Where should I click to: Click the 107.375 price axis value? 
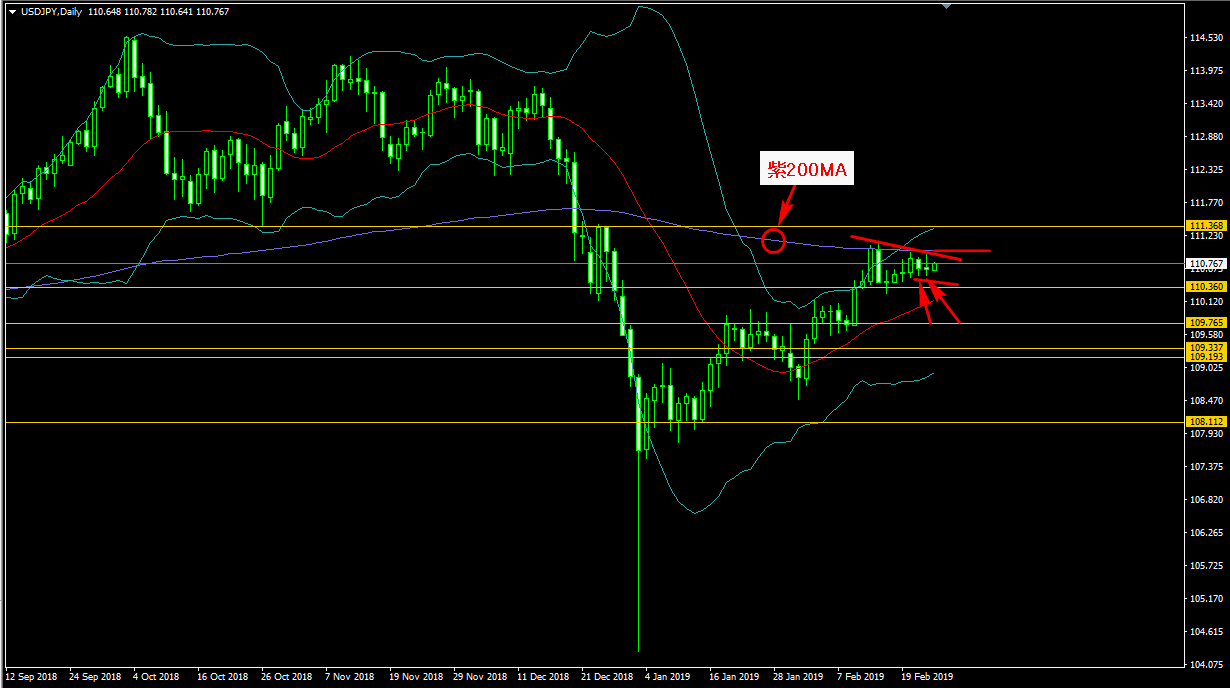[1206, 467]
